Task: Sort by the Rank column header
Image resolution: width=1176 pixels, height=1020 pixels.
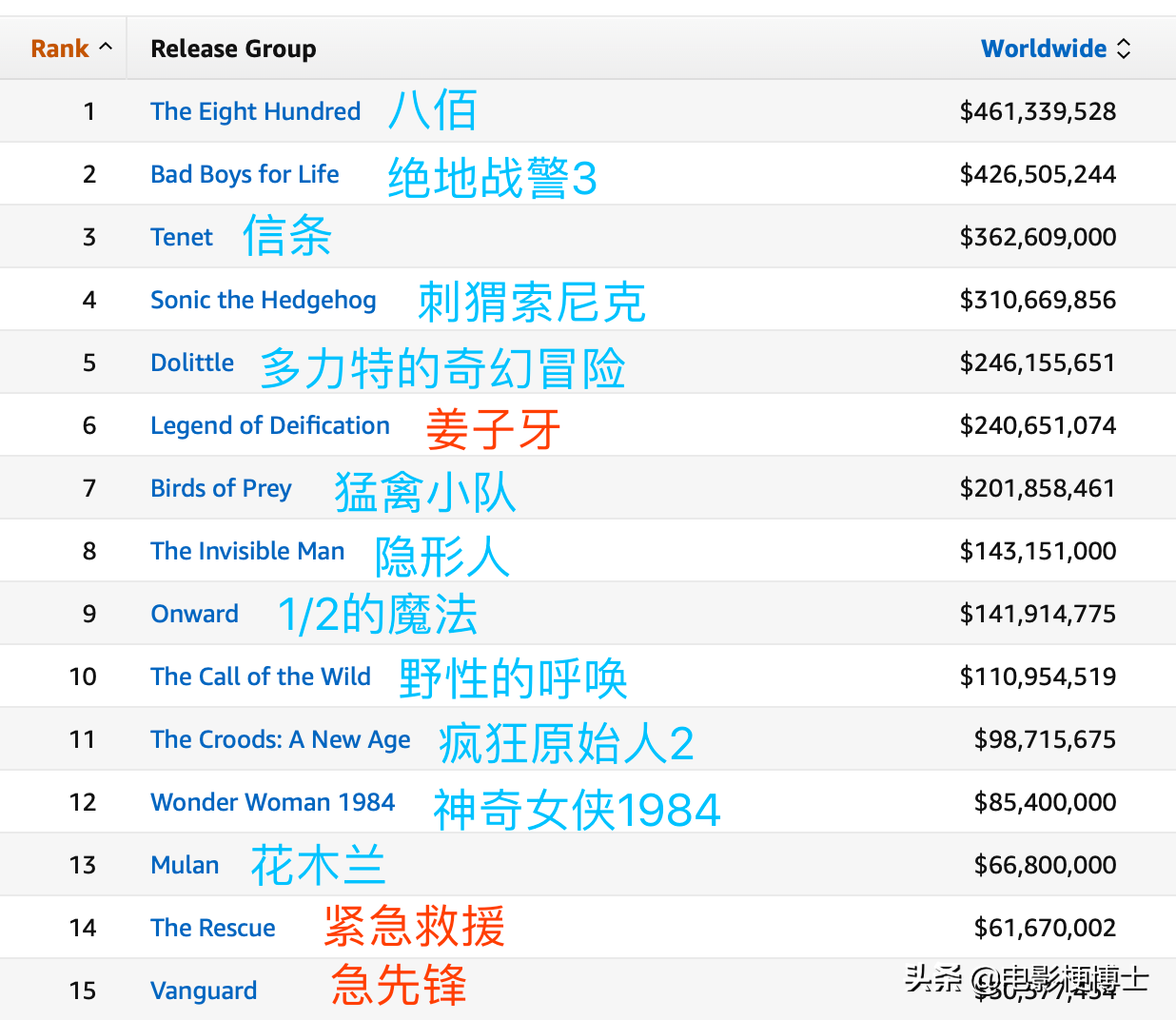Action: [x=60, y=49]
